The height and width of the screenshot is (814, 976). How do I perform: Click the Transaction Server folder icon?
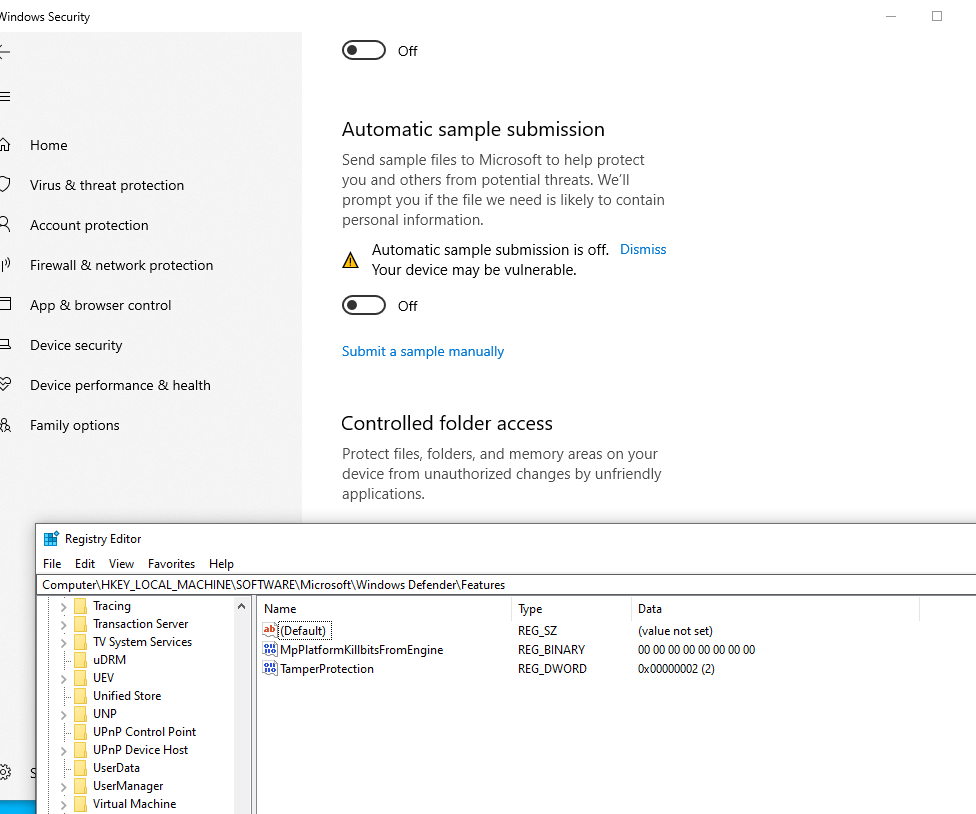80,624
